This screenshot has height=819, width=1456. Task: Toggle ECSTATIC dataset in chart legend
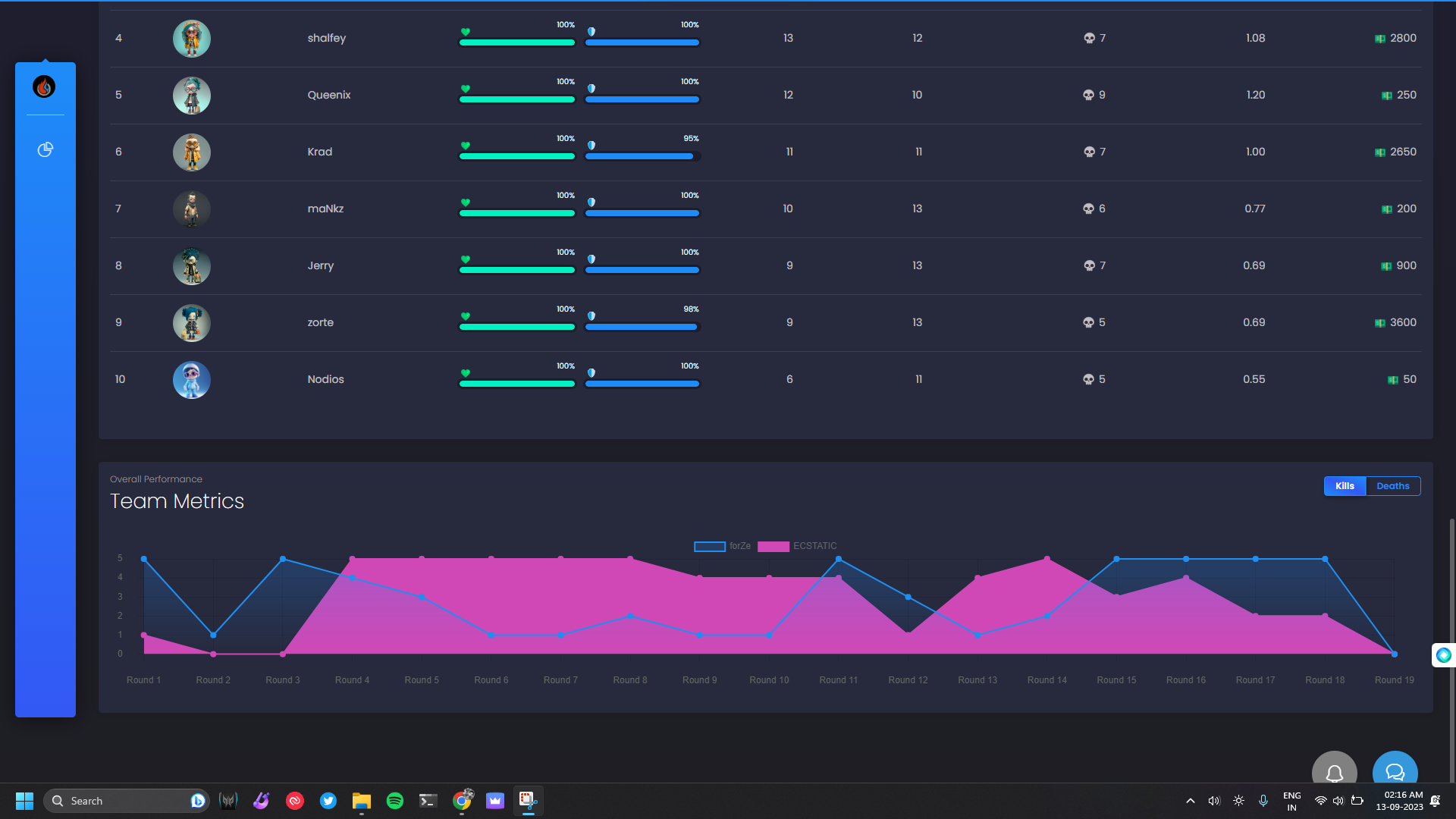773,546
